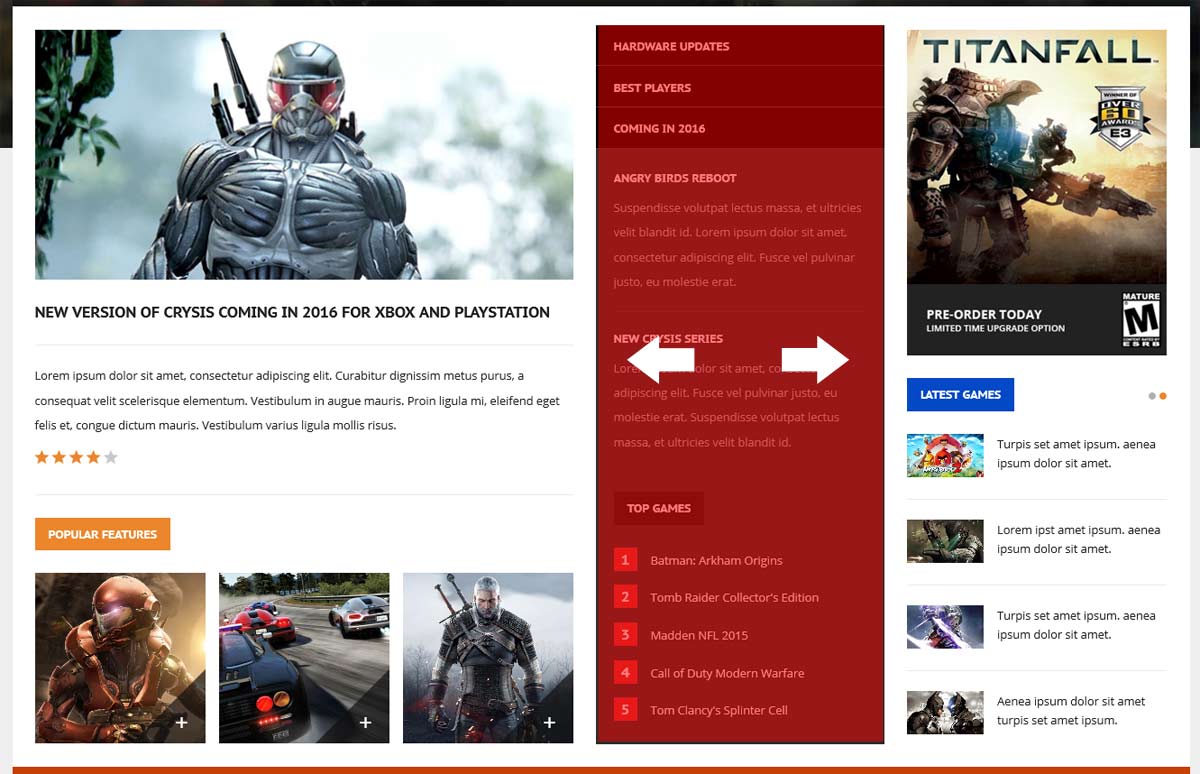
Task: Open the Best Players tab
Action: point(740,87)
